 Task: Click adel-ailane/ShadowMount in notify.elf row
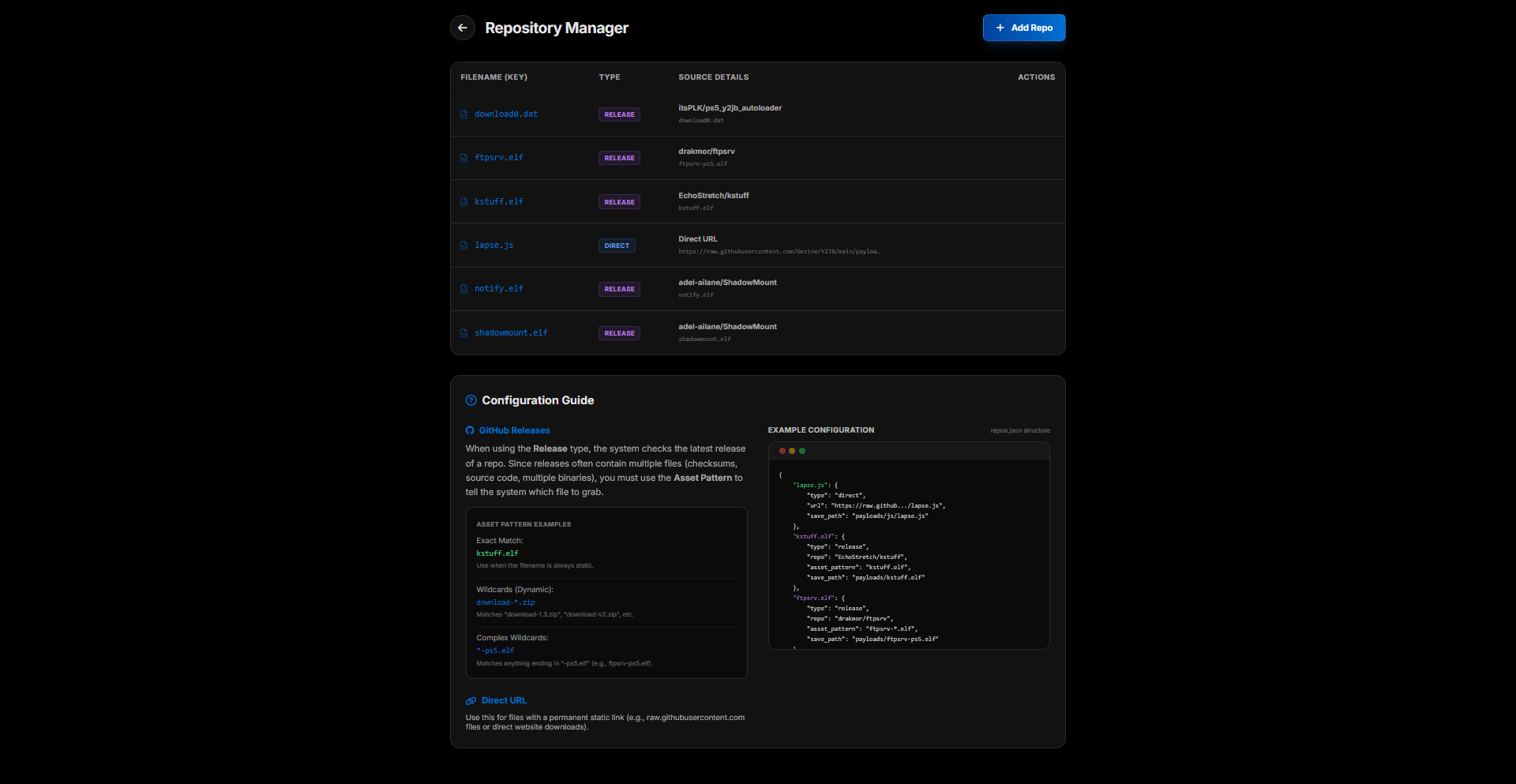click(728, 283)
